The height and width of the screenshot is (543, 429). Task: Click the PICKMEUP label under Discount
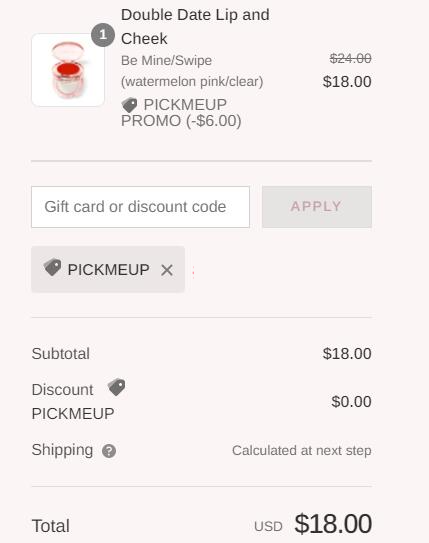tap(73, 413)
